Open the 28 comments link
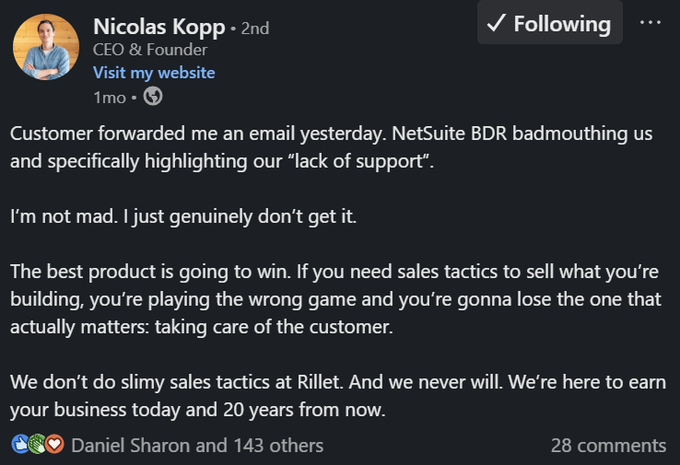Viewport: 680px width, 465px height. pos(608,445)
